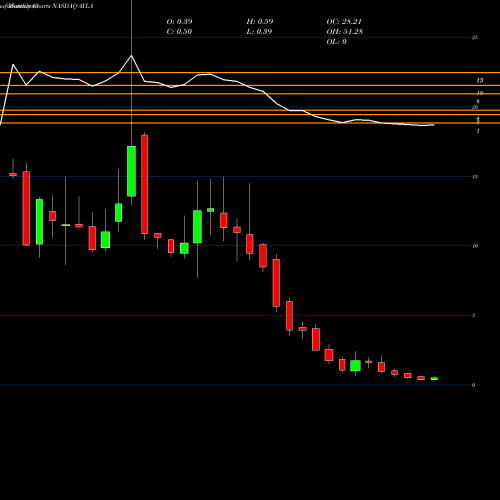Viewport: 500px width, 500px height.
Task: Click the high price value 'H: 0.59'
Action: point(260,21)
